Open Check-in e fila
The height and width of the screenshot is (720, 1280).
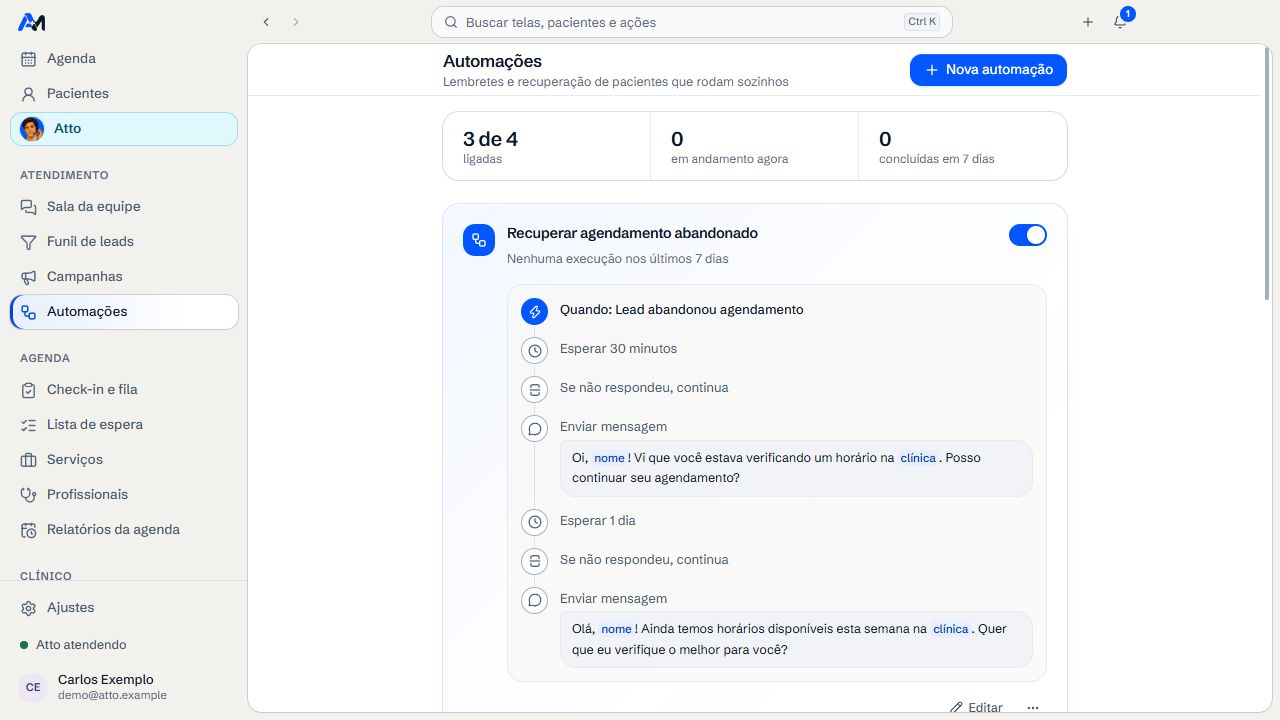point(124,390)
